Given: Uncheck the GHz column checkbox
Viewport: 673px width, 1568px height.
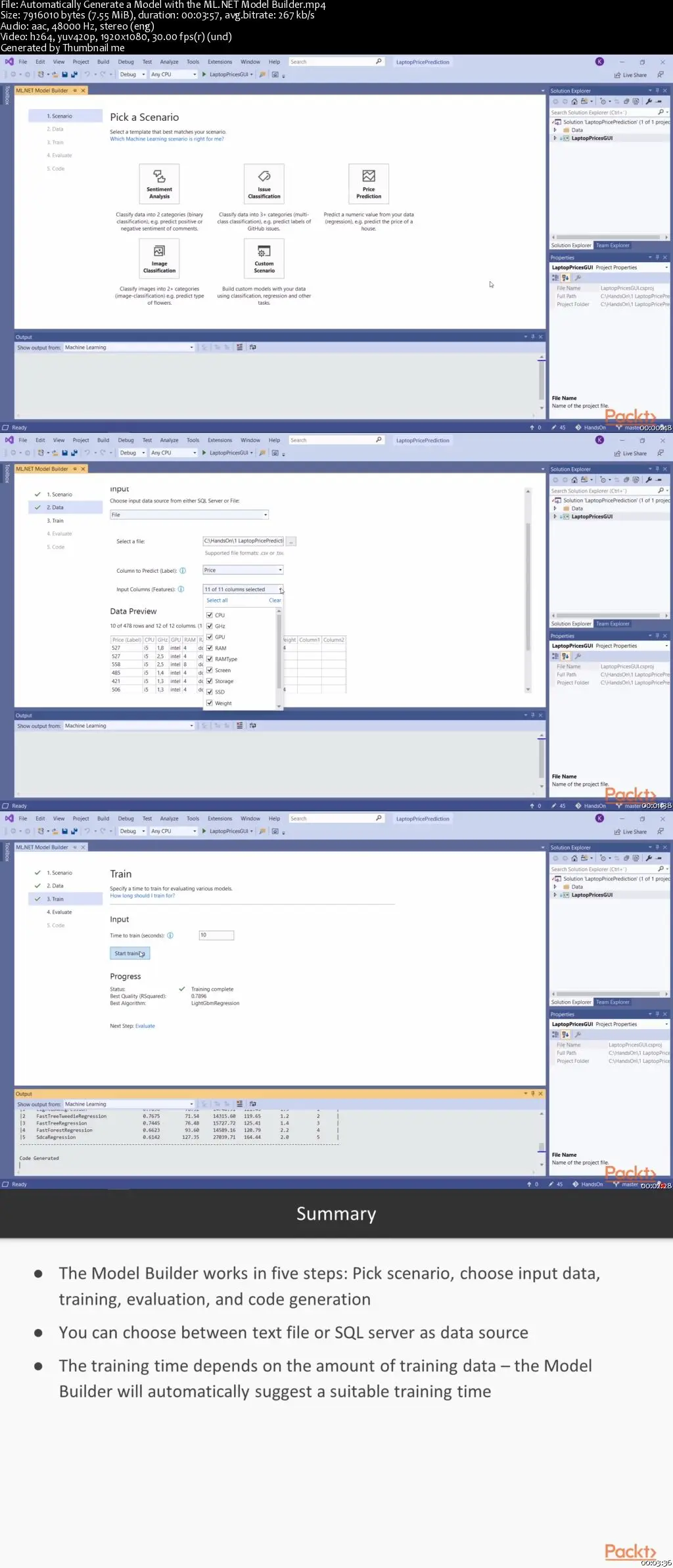Looking at the screenshot, I should pyautogui.click(x=210, y=626).
